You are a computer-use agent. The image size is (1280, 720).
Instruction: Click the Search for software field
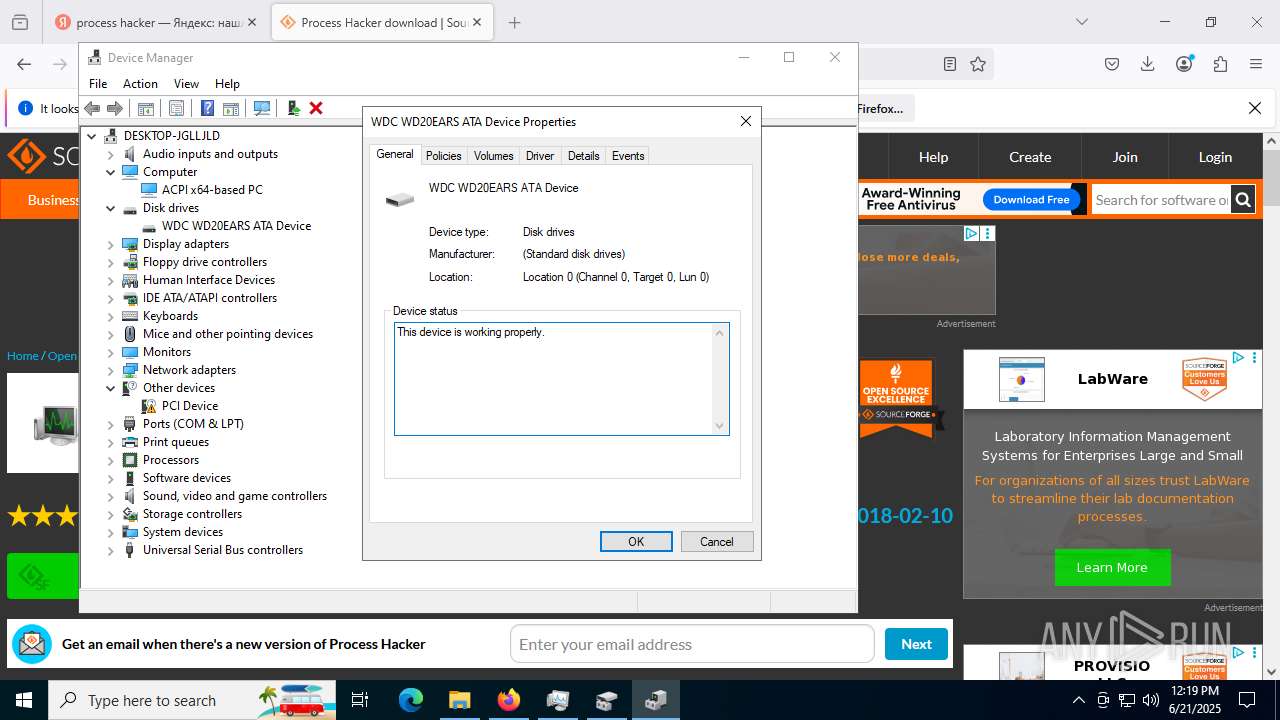click(1161, 200)
